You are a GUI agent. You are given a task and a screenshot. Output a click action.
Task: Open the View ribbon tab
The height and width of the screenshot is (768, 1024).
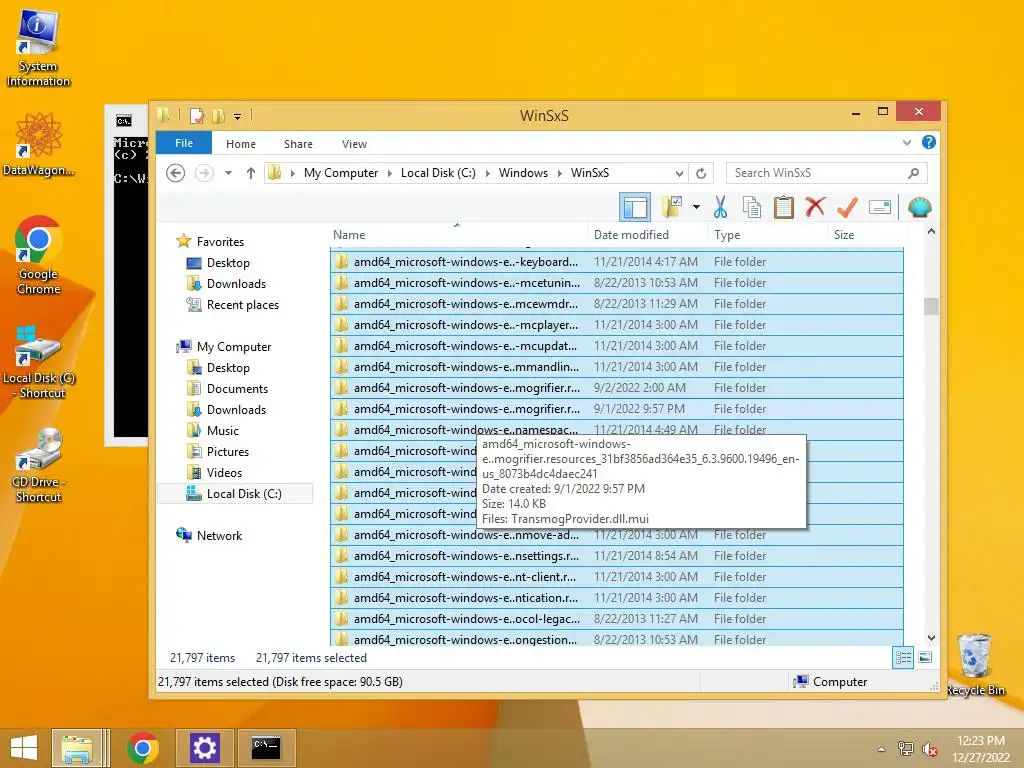355,144
